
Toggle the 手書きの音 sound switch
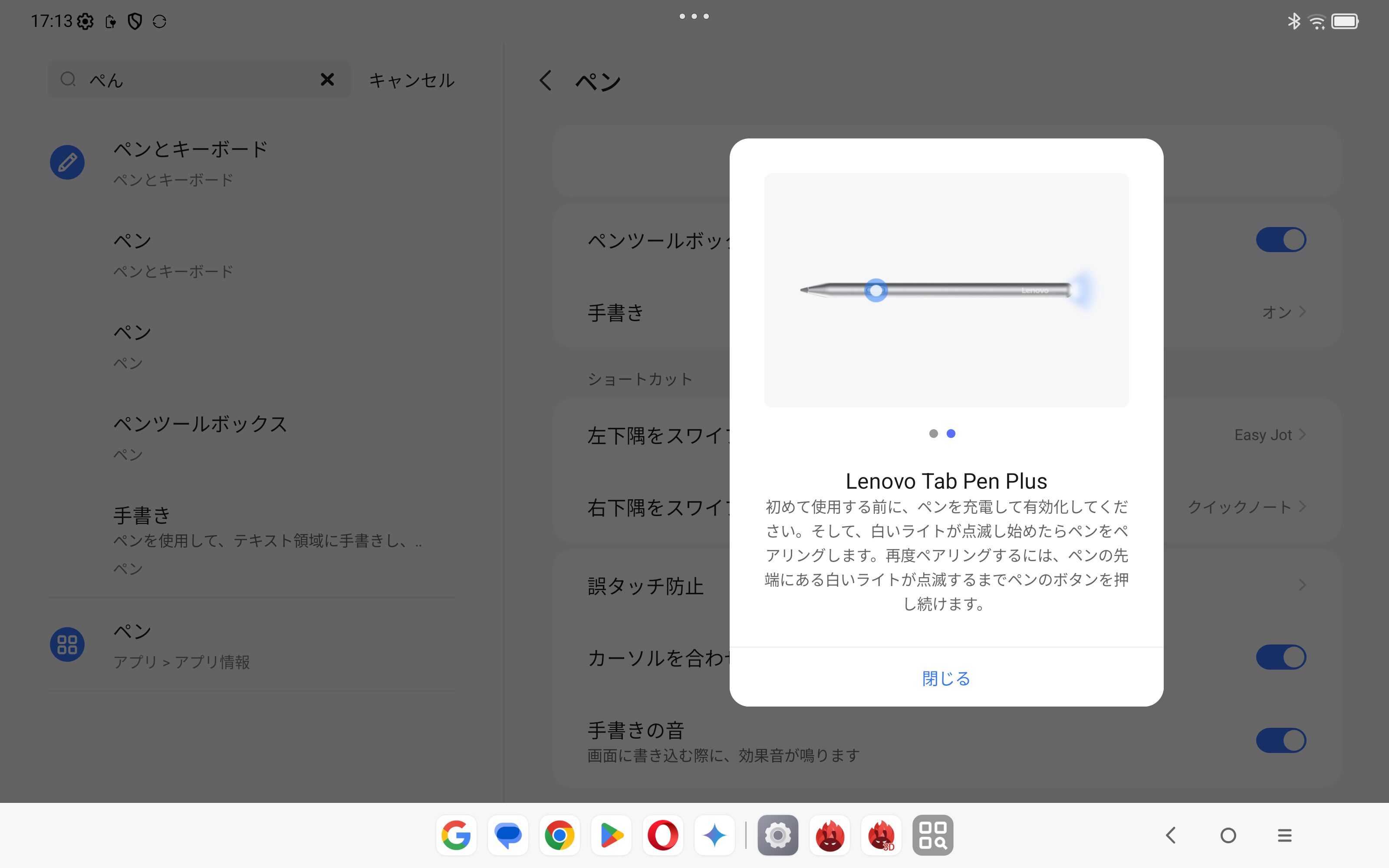pyautogui.click(x=1280, y=740)
